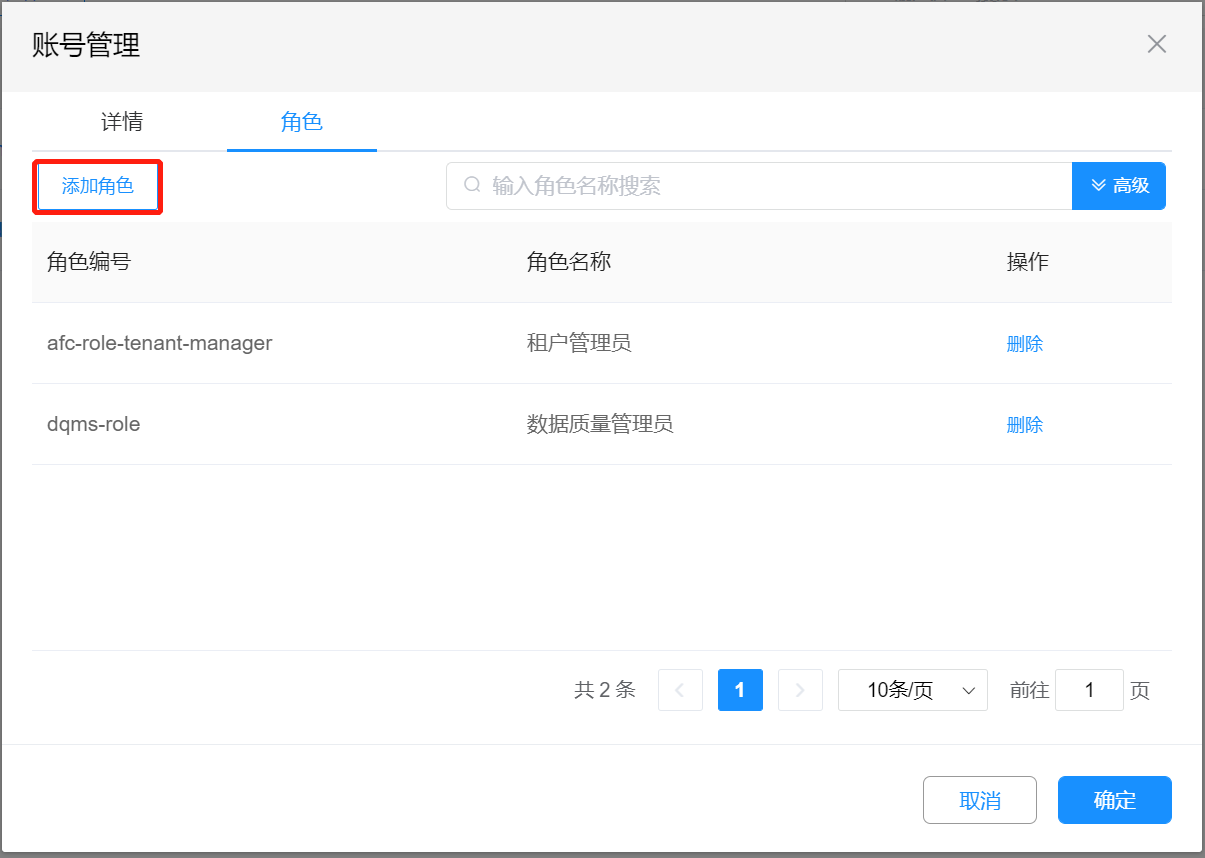Viewport: 1205px width, 858px height.
Task: Switch to the 详情 tab
Action: click(x=122, y=122)
